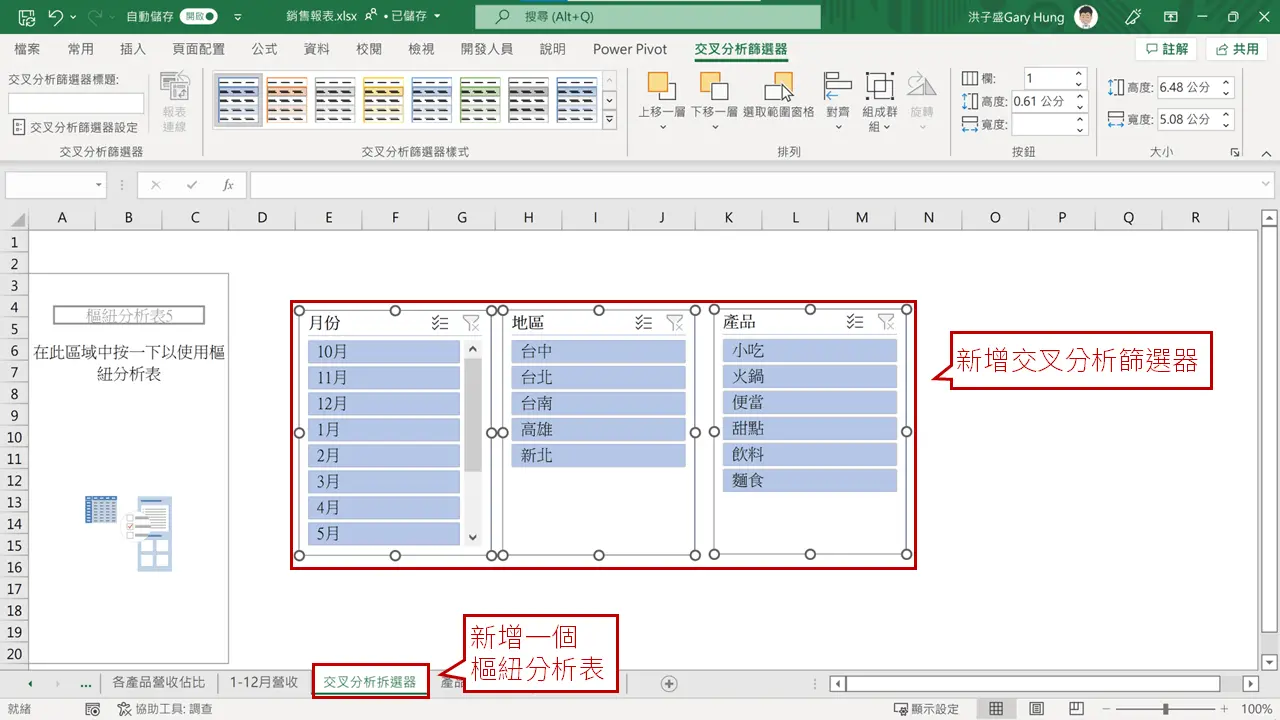Open the 插入 ribbon tab
This screenshot has width=1280, height=720.
point(133,49)
